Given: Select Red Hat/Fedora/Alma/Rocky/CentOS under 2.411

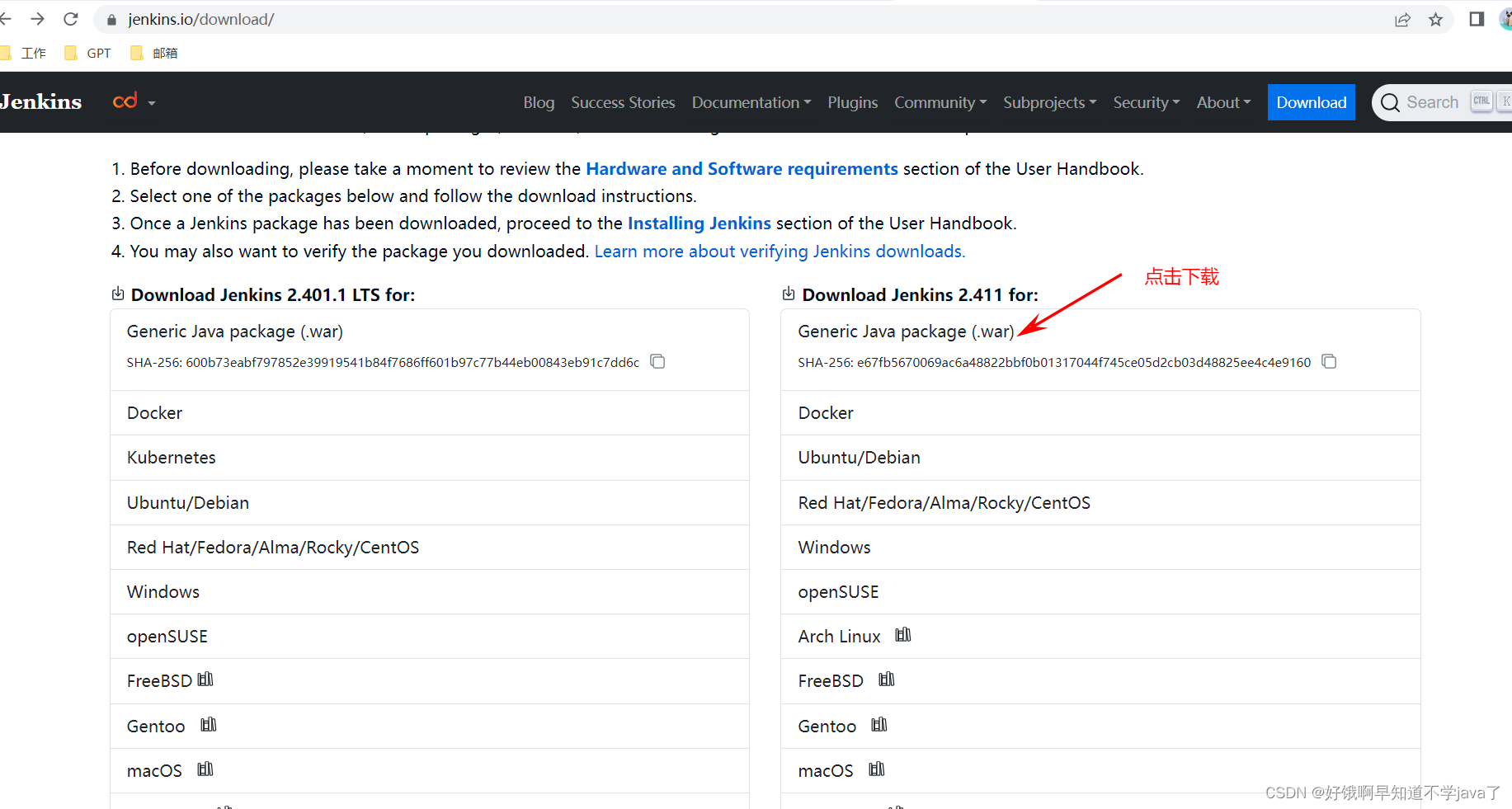Looking at the screenshot, I should pyautogui.click(x=1100, y=502).
